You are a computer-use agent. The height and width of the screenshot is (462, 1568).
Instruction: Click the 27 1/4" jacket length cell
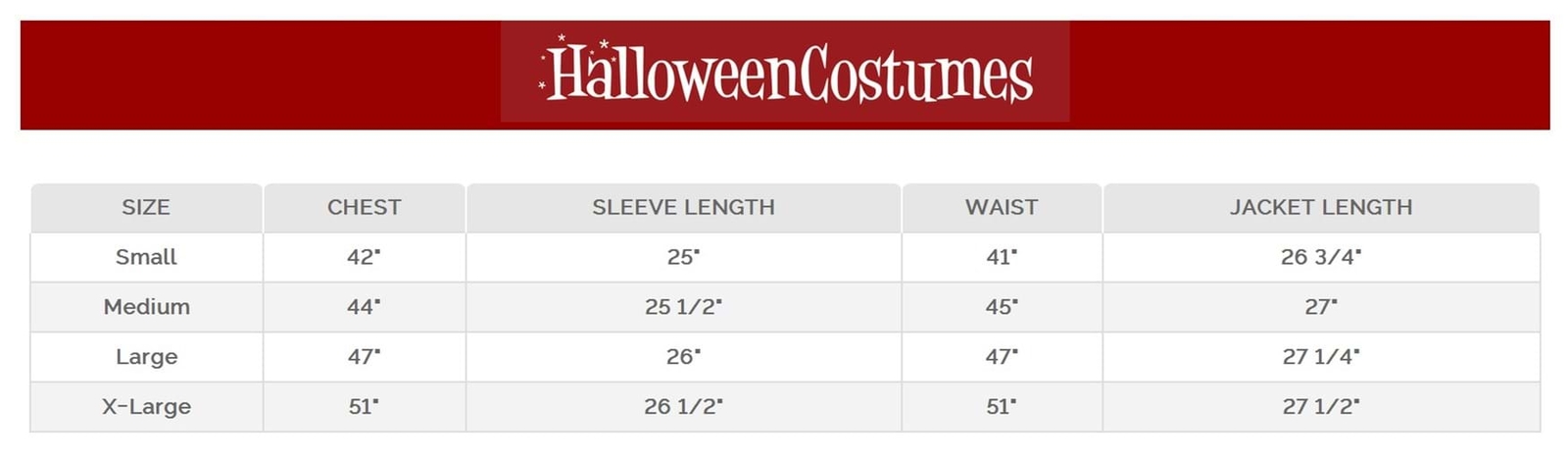coord(1321,357)
